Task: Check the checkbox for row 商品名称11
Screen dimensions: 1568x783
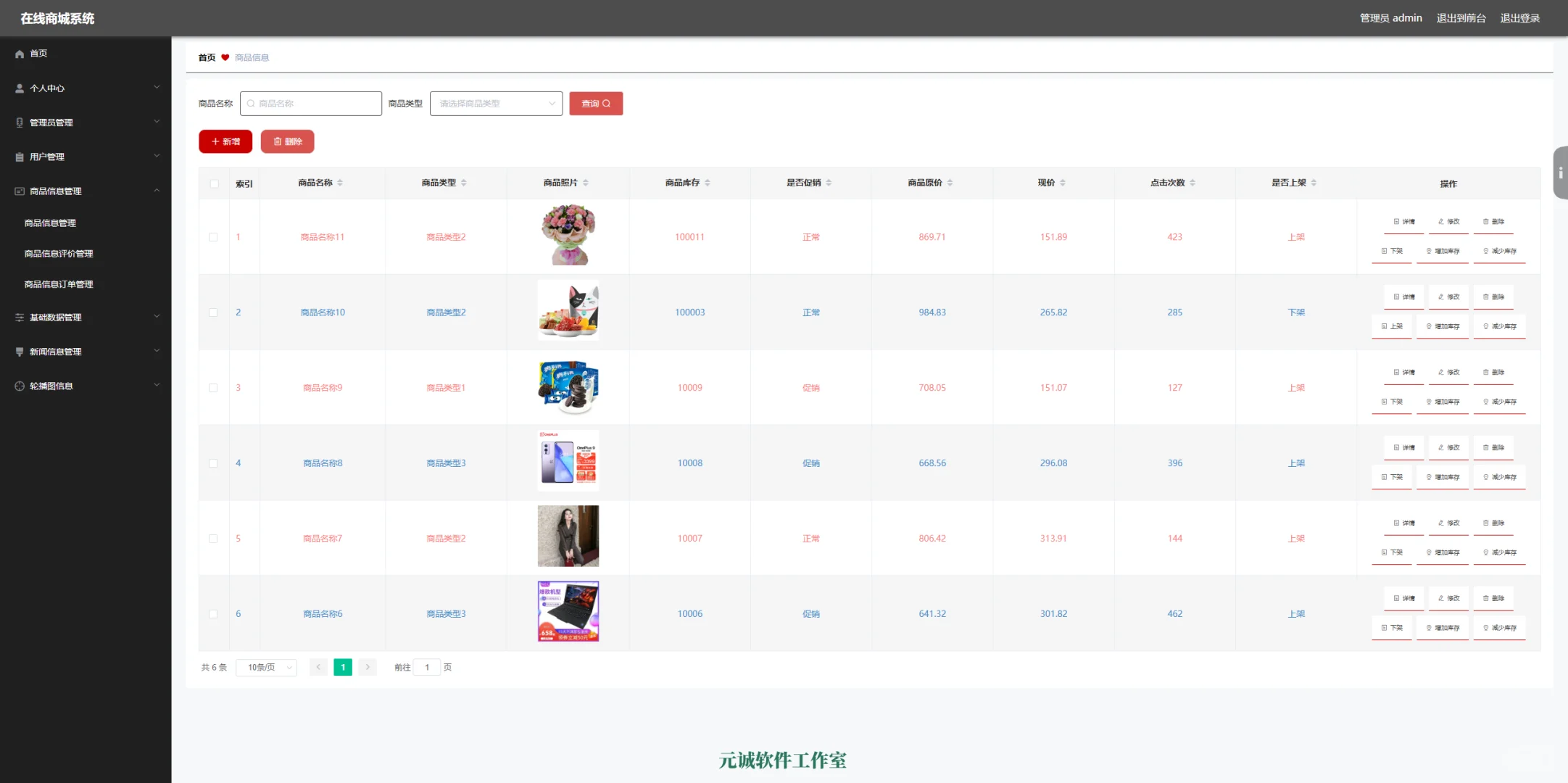Action: (x=213, y=237)
